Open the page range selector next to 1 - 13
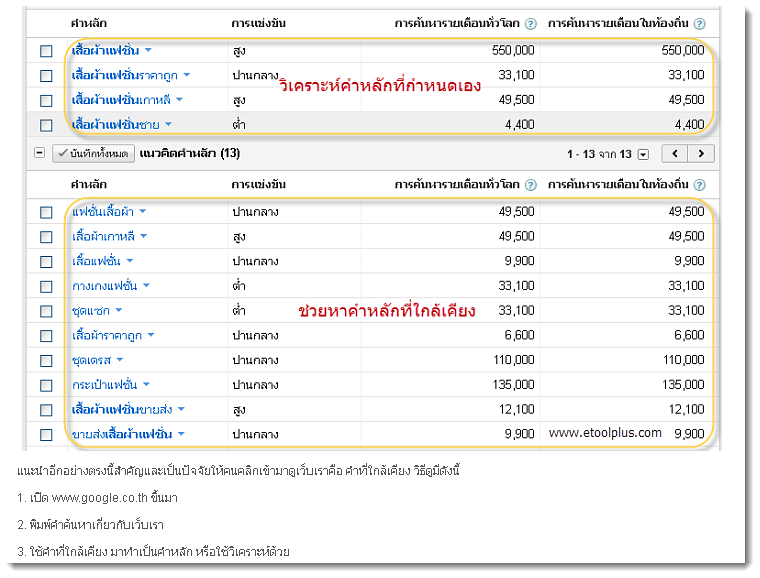This screenshot has width=760, height=578. pyautogui.click(x=643, y=154)
